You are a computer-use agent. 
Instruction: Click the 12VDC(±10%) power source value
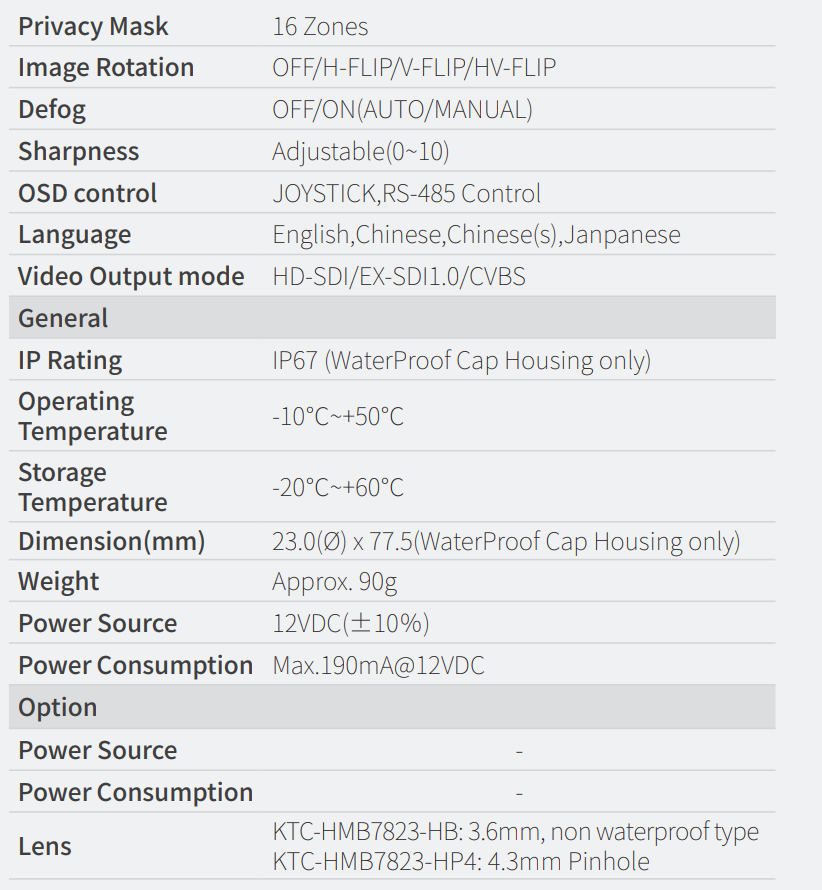coord(350,624)
